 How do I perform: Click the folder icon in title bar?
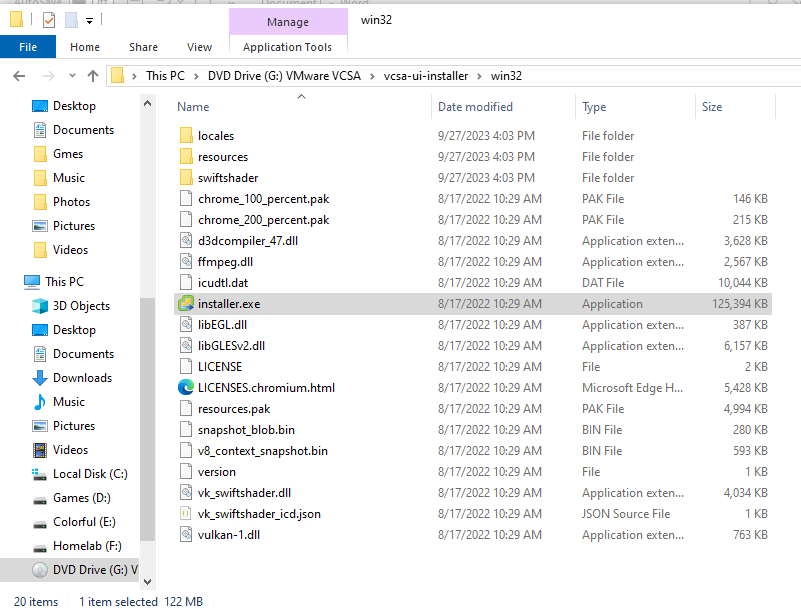16,19
